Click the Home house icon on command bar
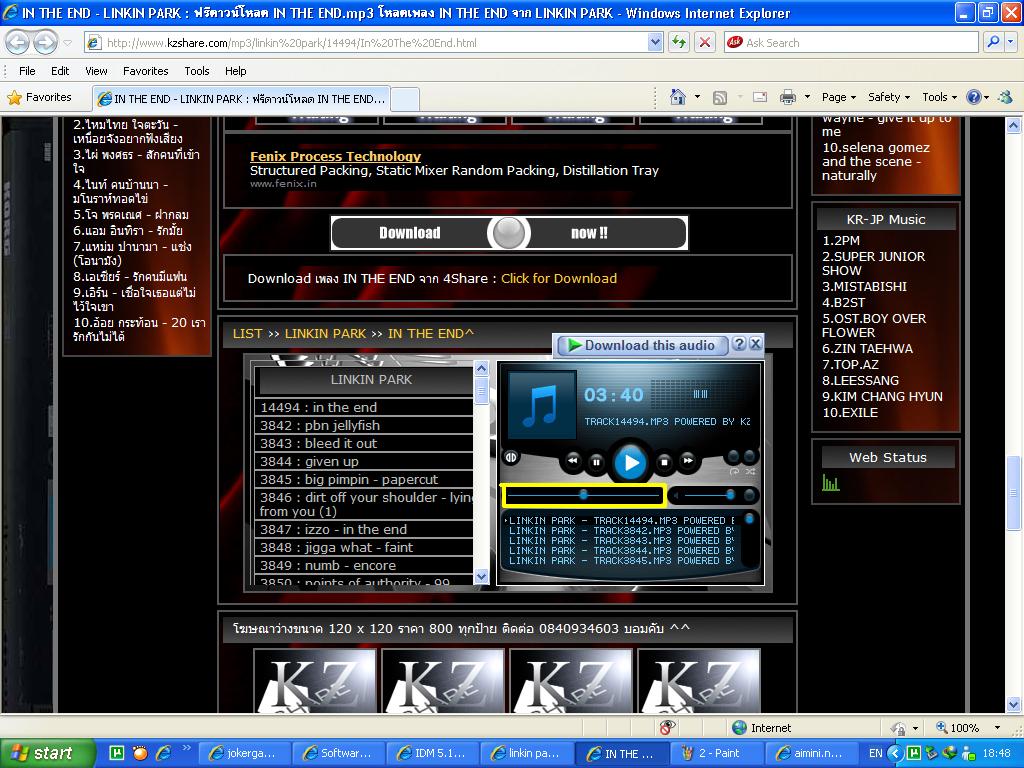Viewport: 1024px width, 768px height. coord(678,97)
